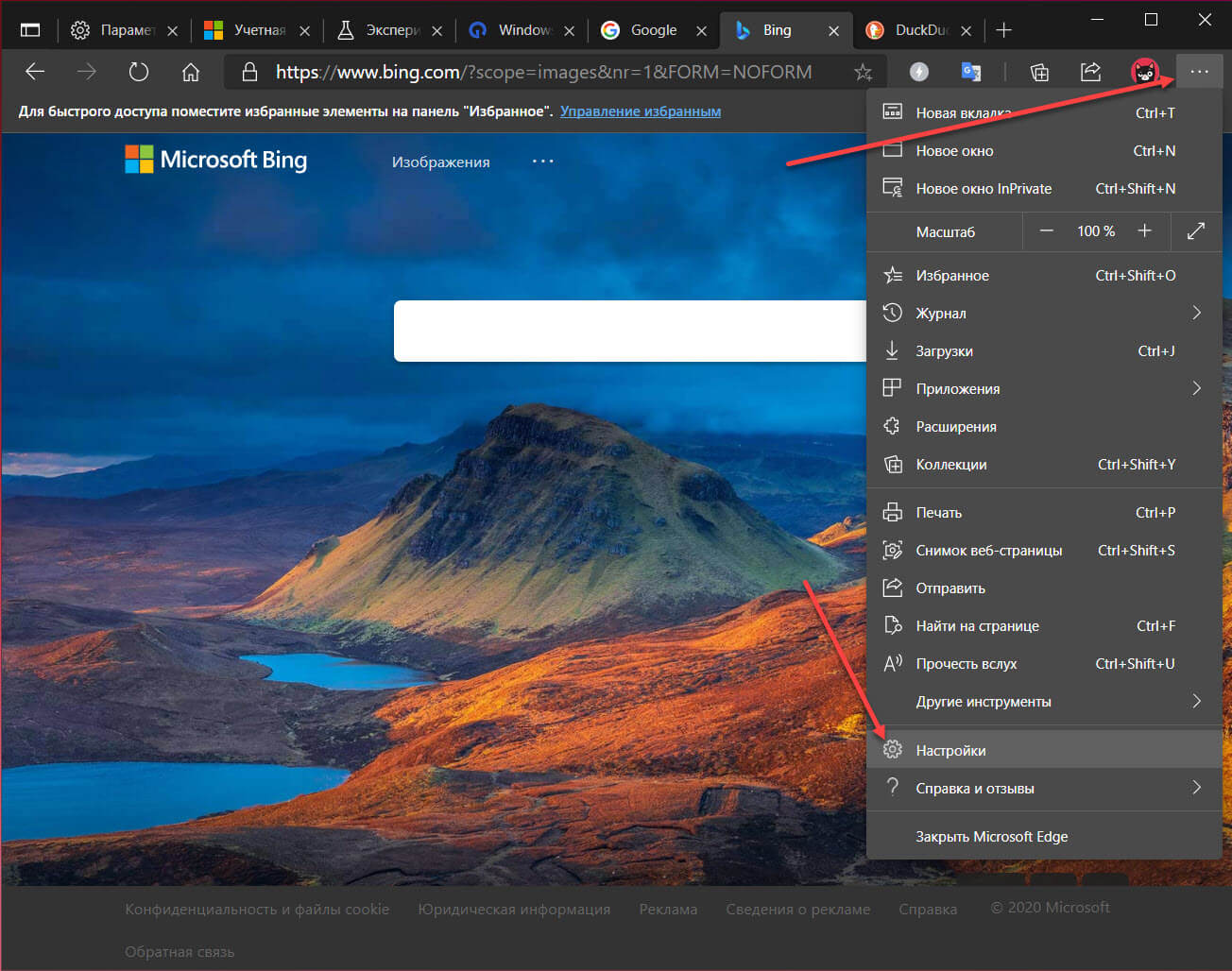This screenshot has height=971, width=1232.
Task: Open the home page via the house icon
Action: tap(191, 72)
